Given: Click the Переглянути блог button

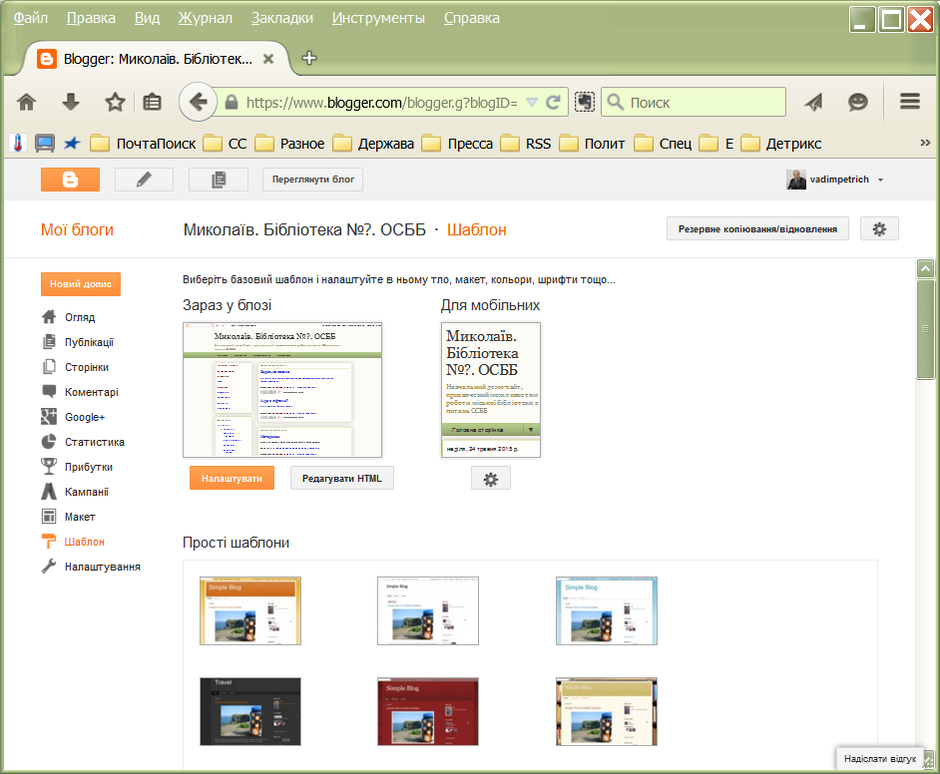Looking at the screenshot, I should pos(313,179).
